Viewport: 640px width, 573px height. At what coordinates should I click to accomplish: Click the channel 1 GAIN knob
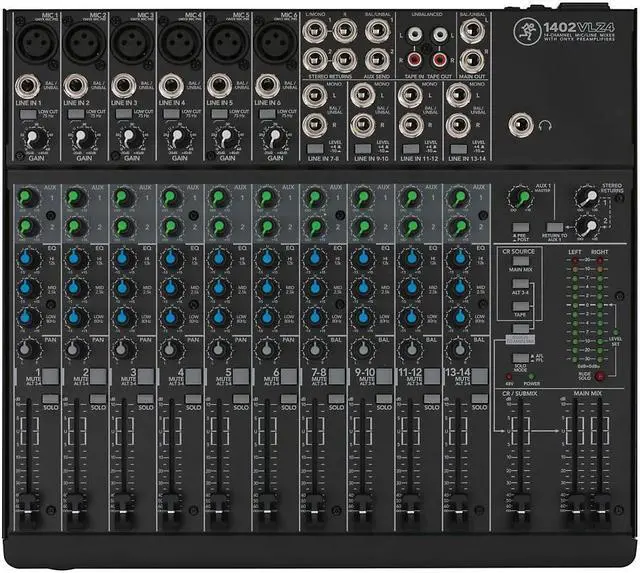pos(33,135)
